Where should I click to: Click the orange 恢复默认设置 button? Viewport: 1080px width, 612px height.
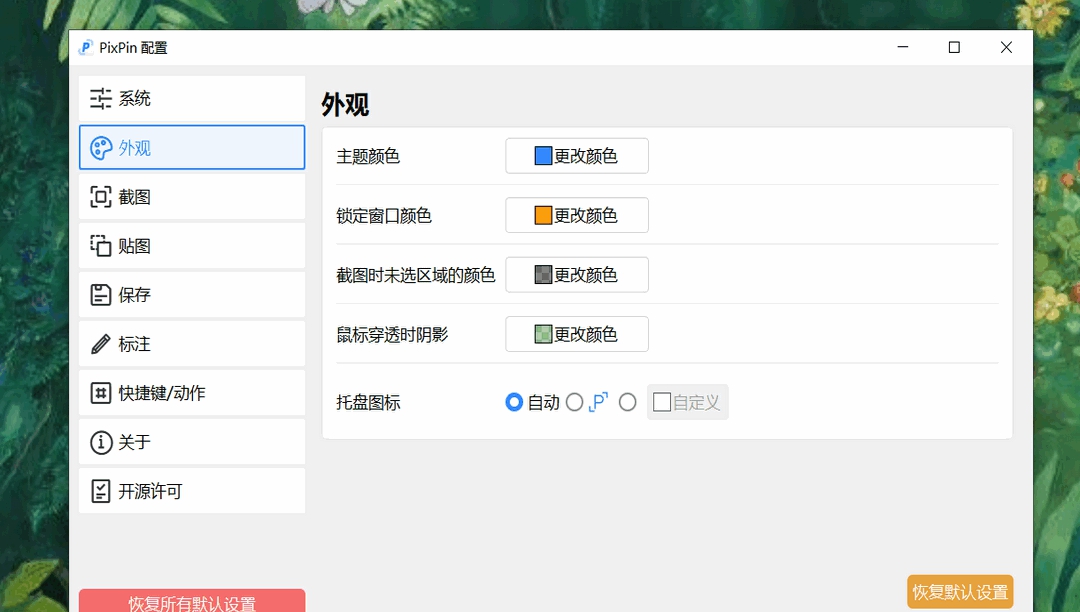(x=960, y=591)
